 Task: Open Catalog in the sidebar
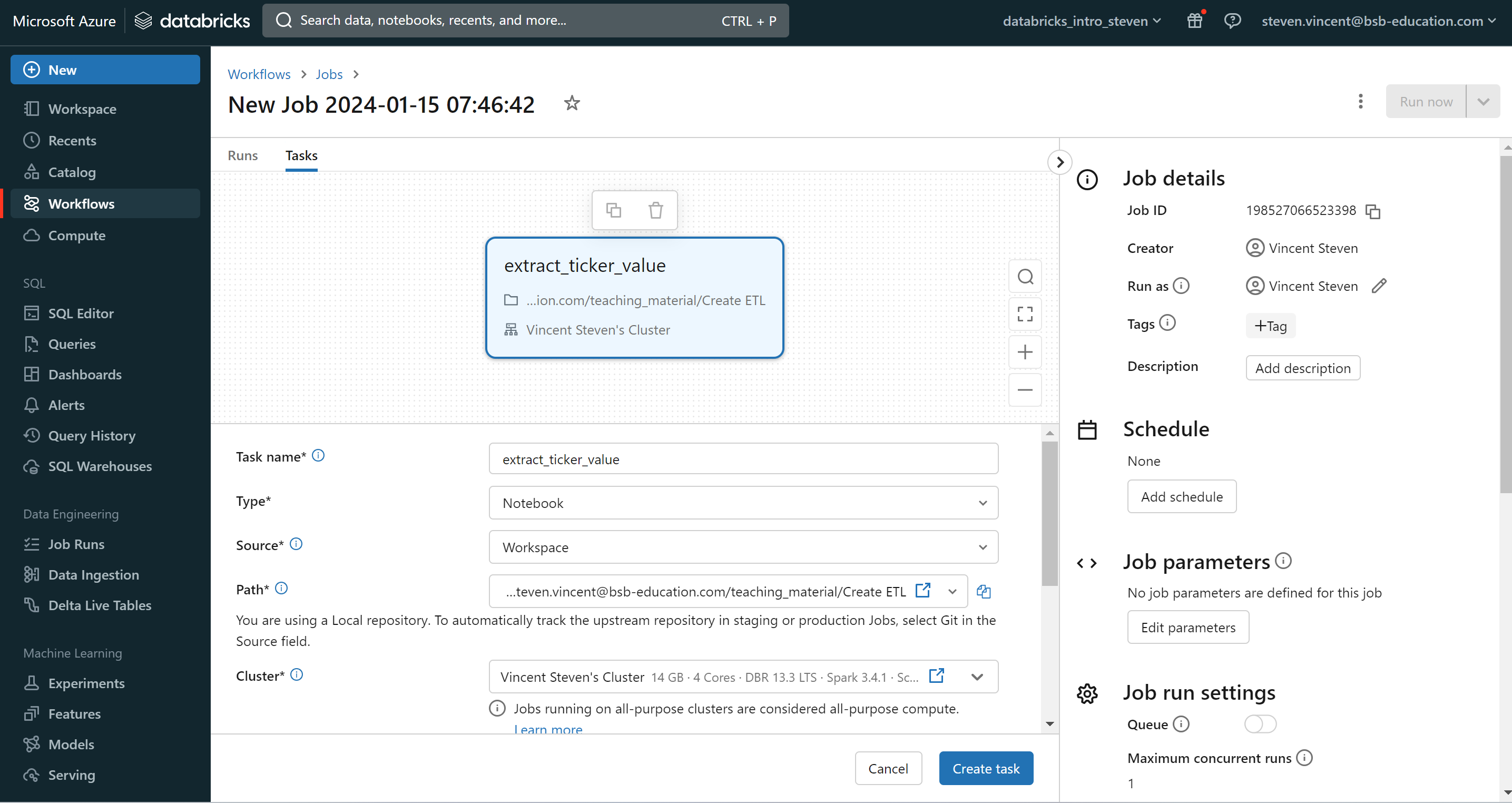coord(105,172)
